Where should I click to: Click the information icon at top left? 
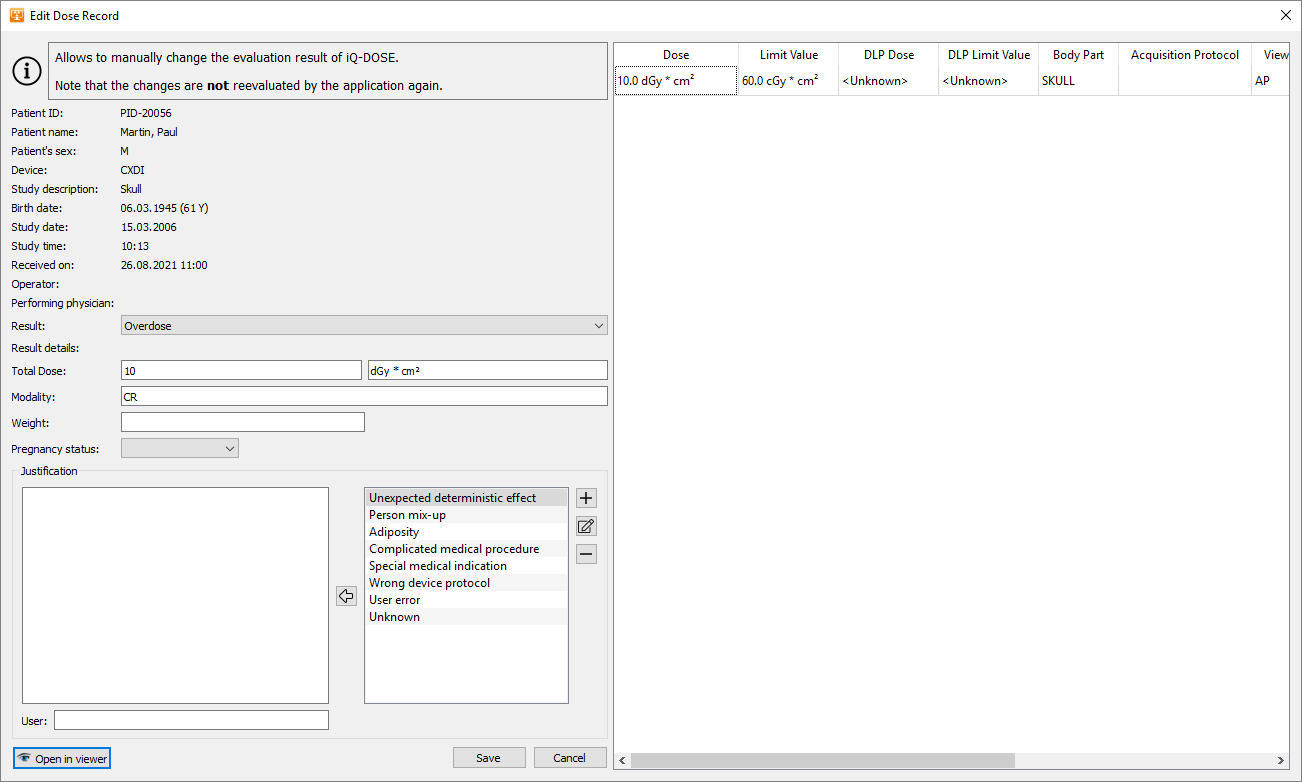[x=27, y=71]
